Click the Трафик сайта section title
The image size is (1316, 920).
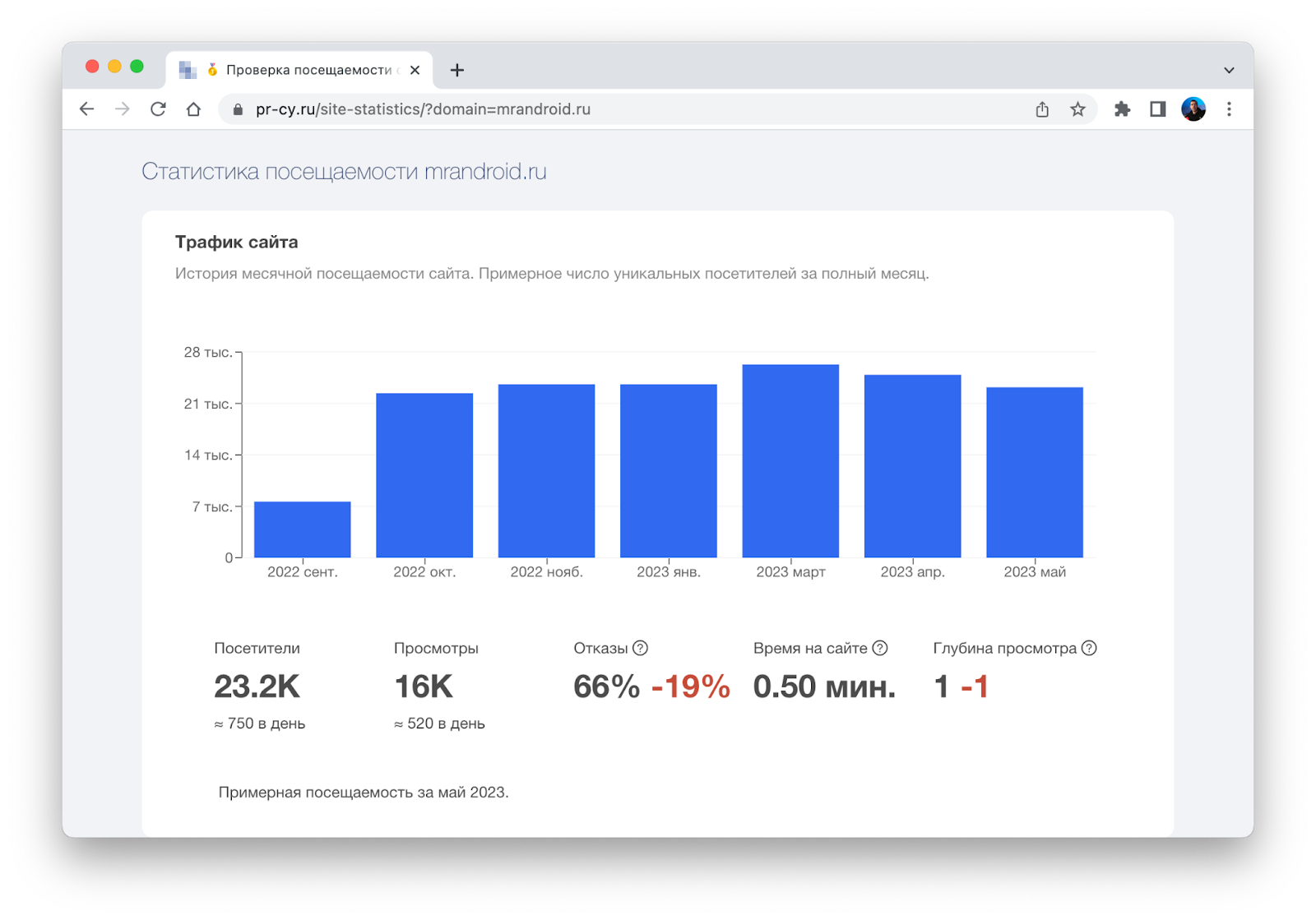click(236, 242)
